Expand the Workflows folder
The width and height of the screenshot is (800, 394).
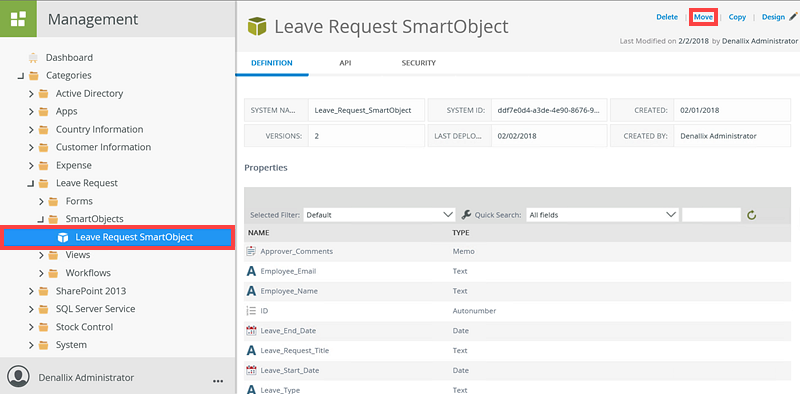[41, 273]
